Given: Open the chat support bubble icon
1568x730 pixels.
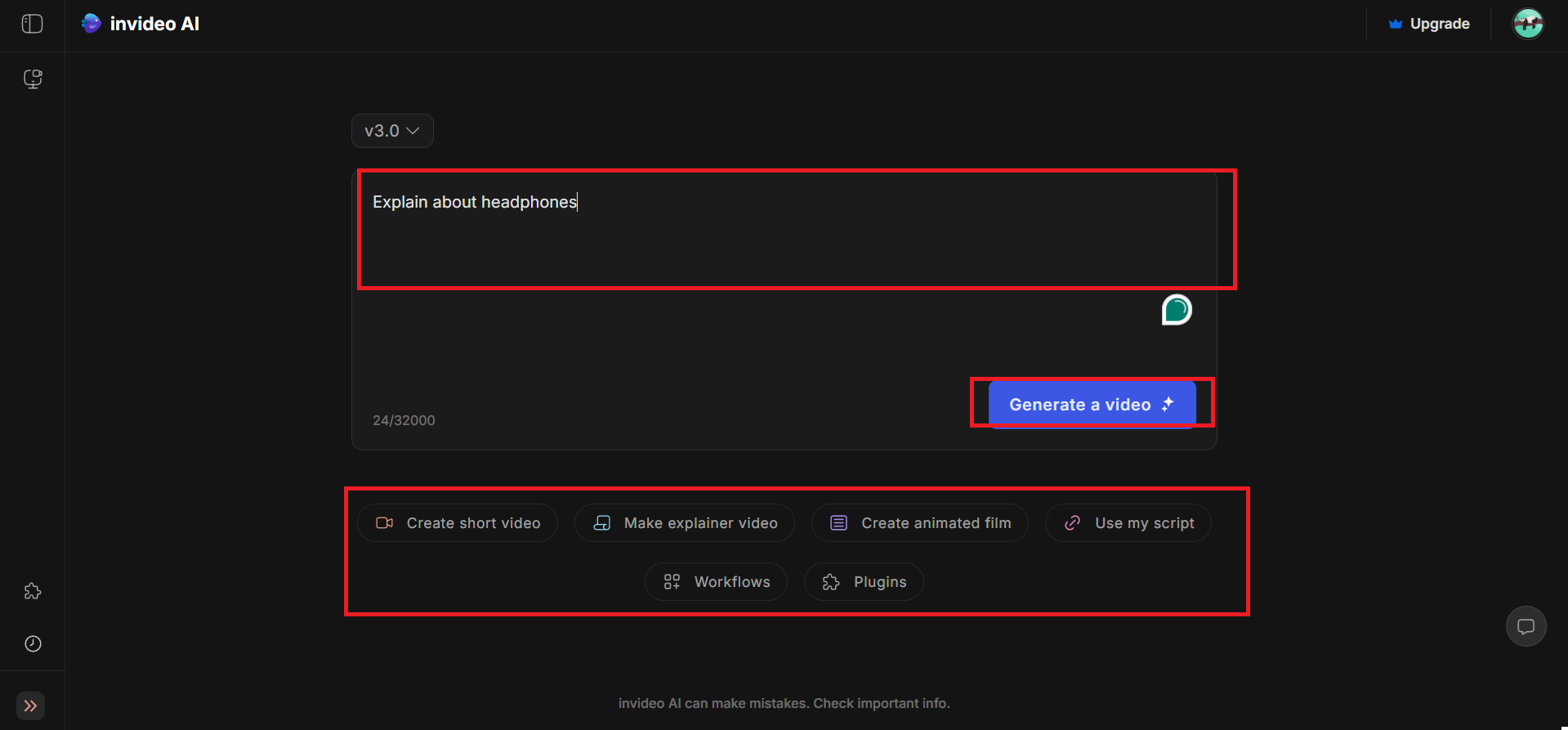Looking at the screenshot, I should point(1526,626).
